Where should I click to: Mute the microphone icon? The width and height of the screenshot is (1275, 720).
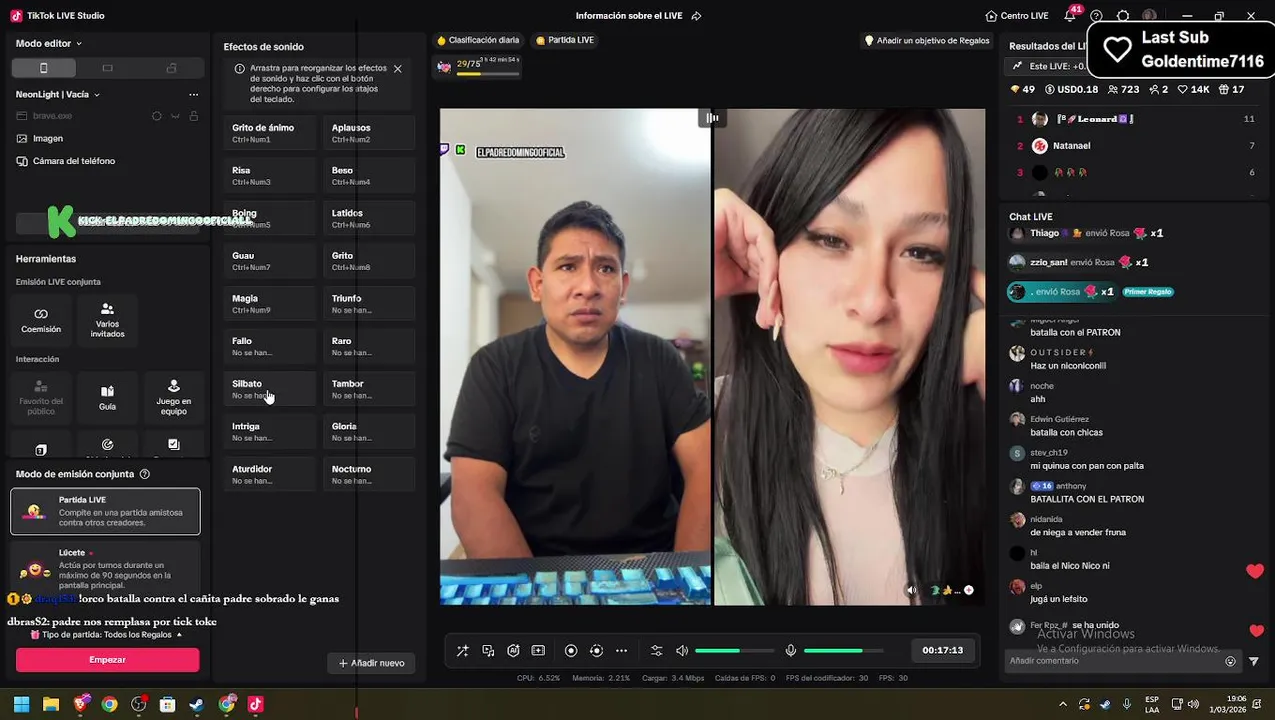[x=791, y=650]
